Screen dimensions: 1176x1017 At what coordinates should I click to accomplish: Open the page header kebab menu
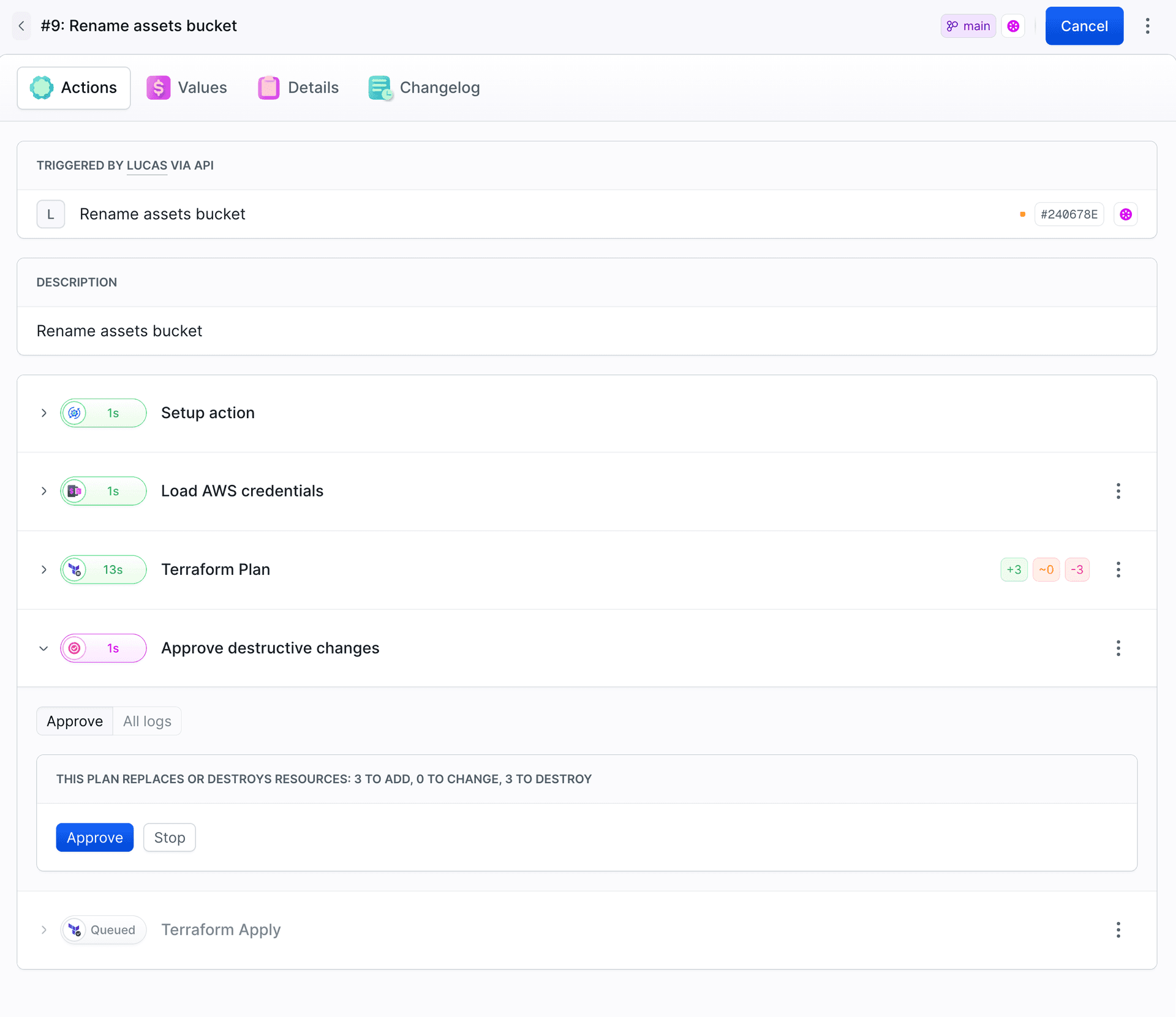(x=1148, y=26)
